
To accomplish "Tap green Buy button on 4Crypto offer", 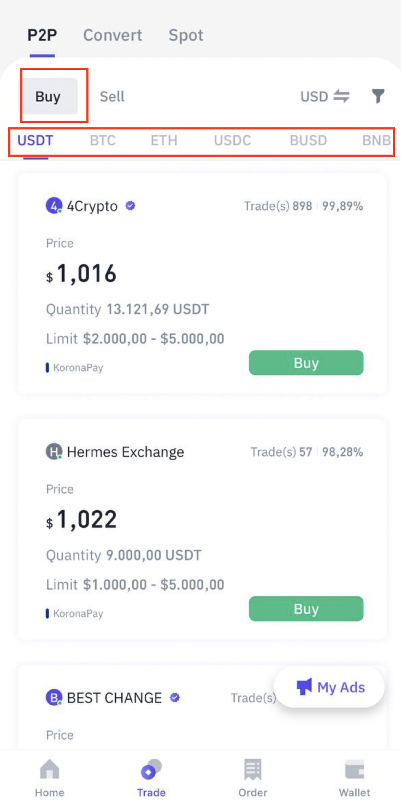I will [x=306, y=363].
